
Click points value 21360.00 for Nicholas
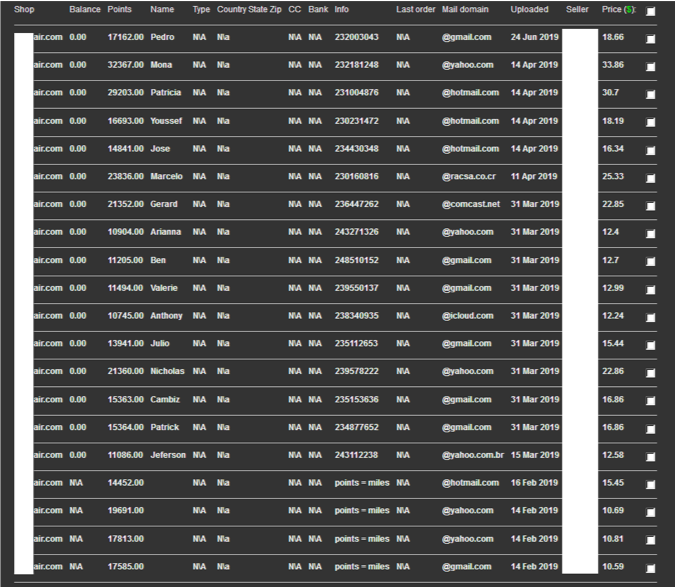[126, 371]
